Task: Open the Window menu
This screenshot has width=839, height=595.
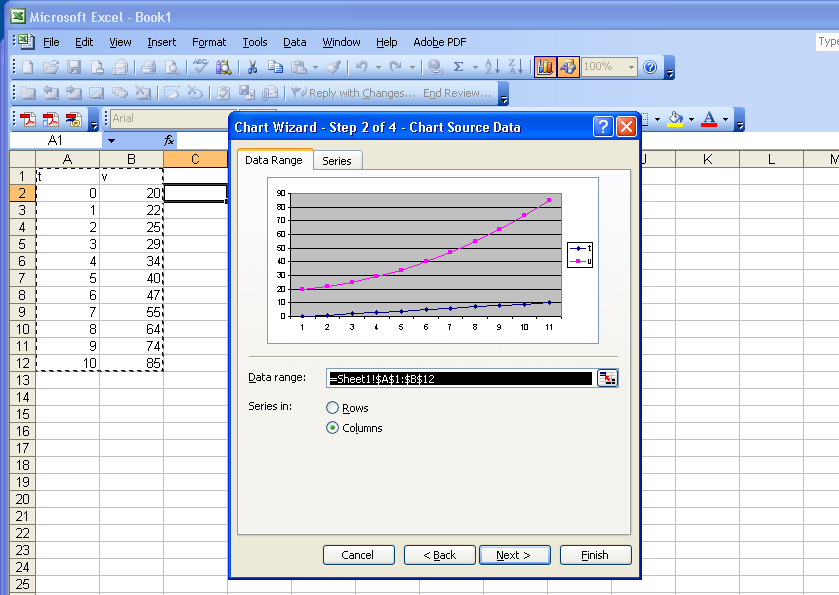Action: point(341,42)
